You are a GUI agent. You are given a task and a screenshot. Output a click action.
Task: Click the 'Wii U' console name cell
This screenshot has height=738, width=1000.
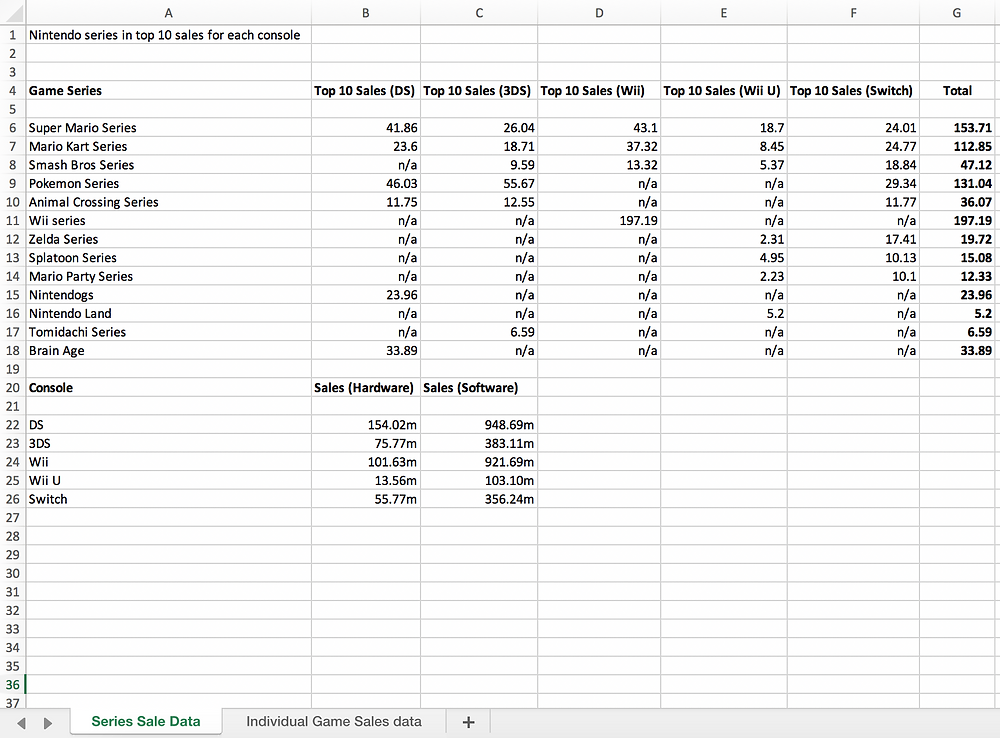[168, 480]
